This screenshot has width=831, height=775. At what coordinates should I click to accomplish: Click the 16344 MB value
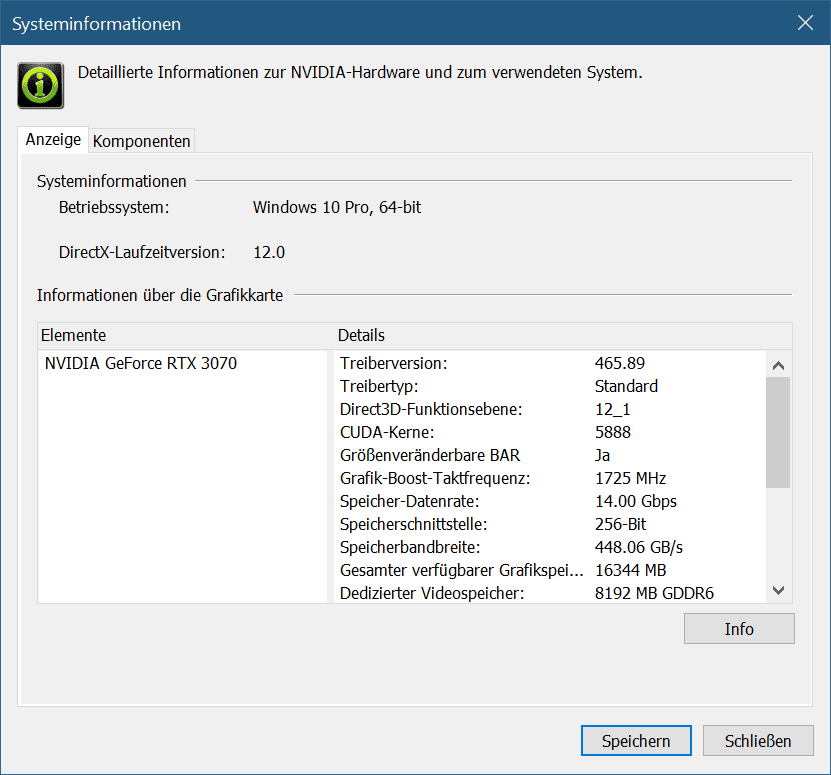[630, 570]
